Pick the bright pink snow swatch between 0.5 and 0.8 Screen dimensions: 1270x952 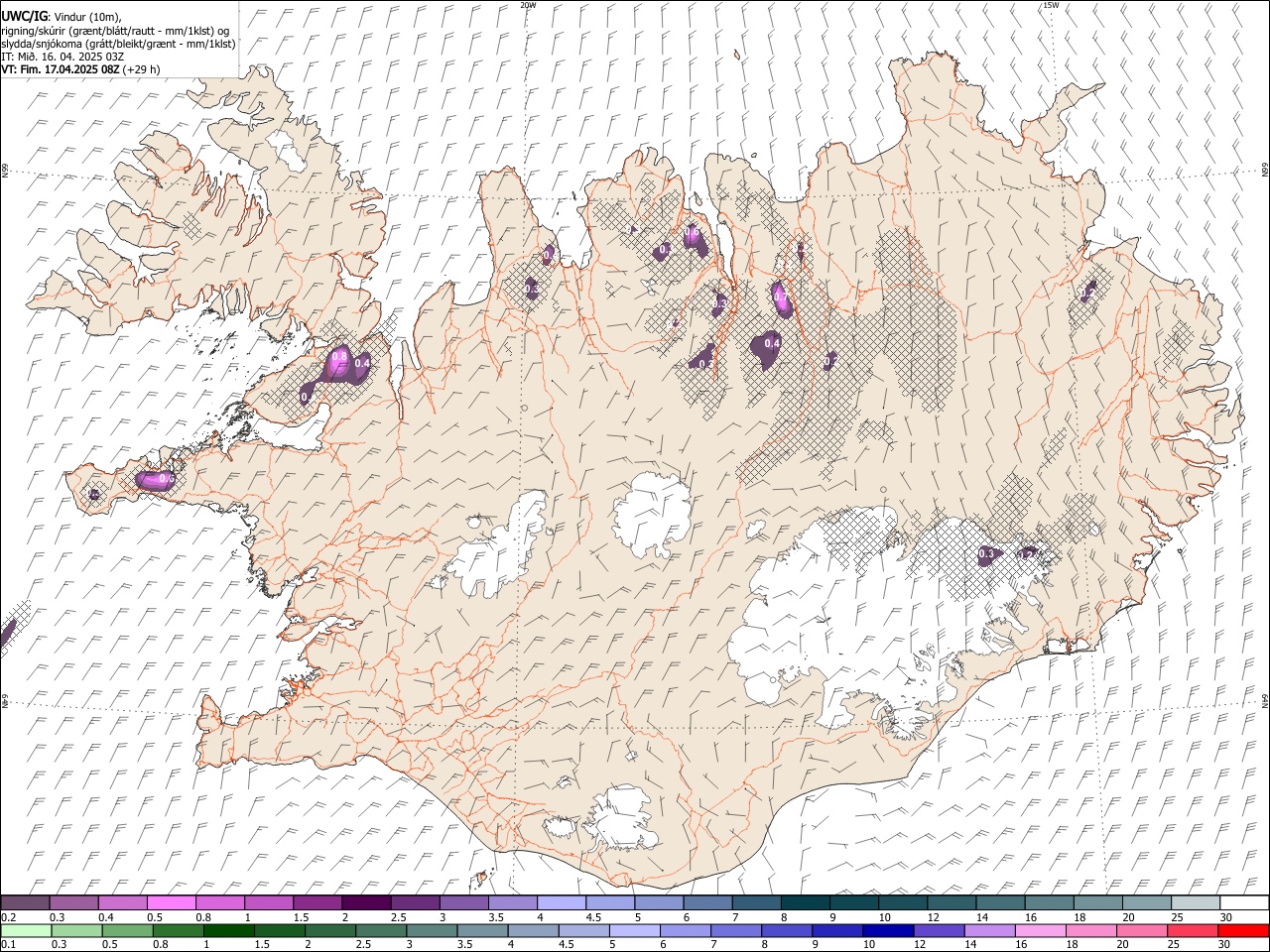(171, 903)
